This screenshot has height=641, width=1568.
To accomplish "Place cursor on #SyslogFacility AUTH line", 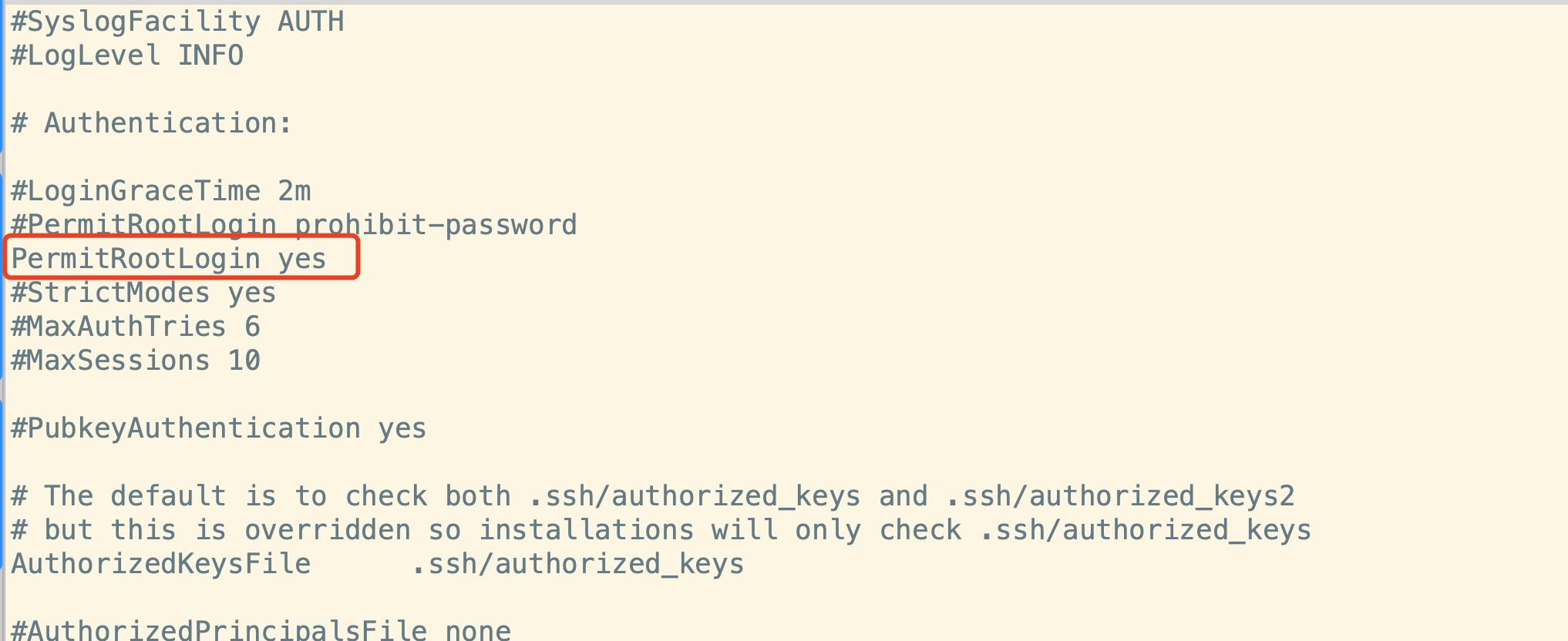I will pyautogui.click(x=177, y=22).
